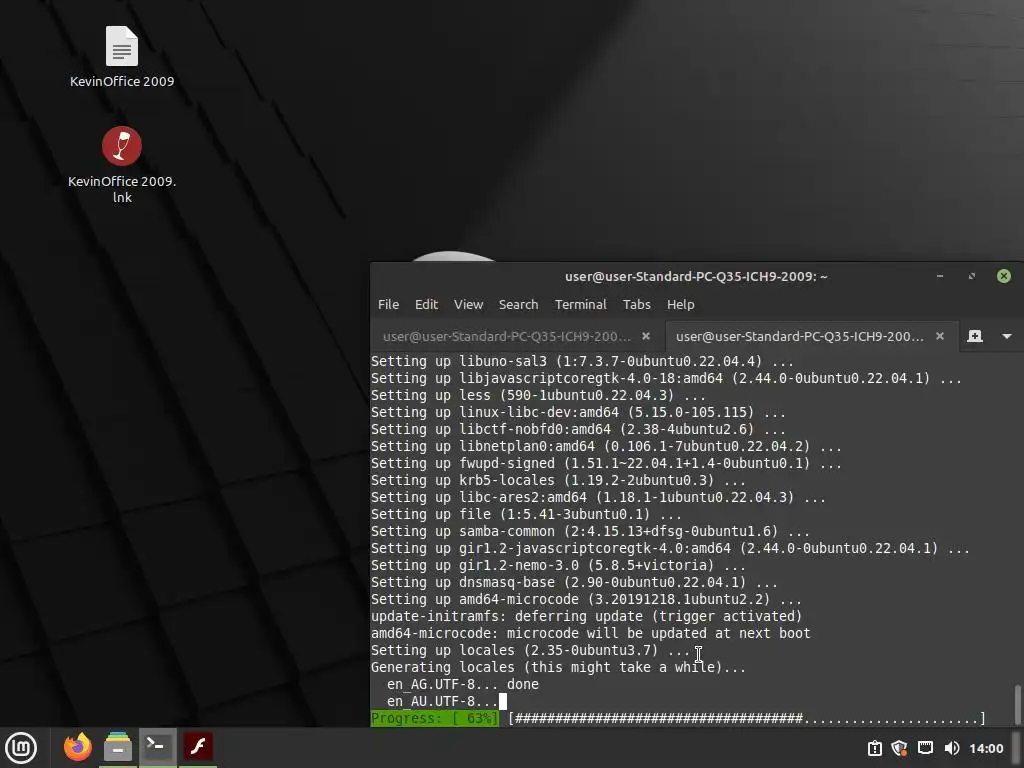
Task: Click the 'Setting up amd64-microcode' line
Action: tap(586, 600)
